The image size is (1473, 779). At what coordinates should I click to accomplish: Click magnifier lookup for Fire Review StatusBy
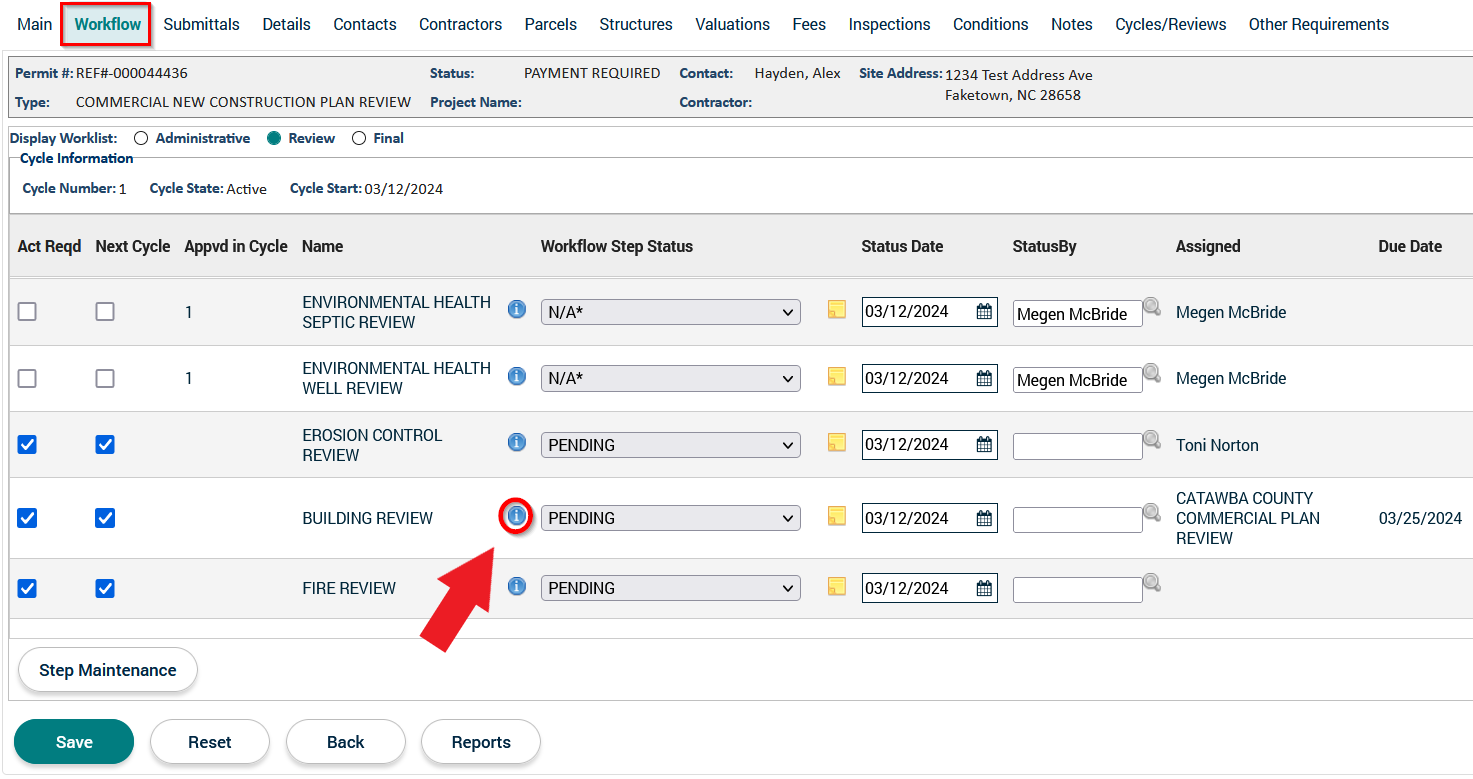(1152, 583)
